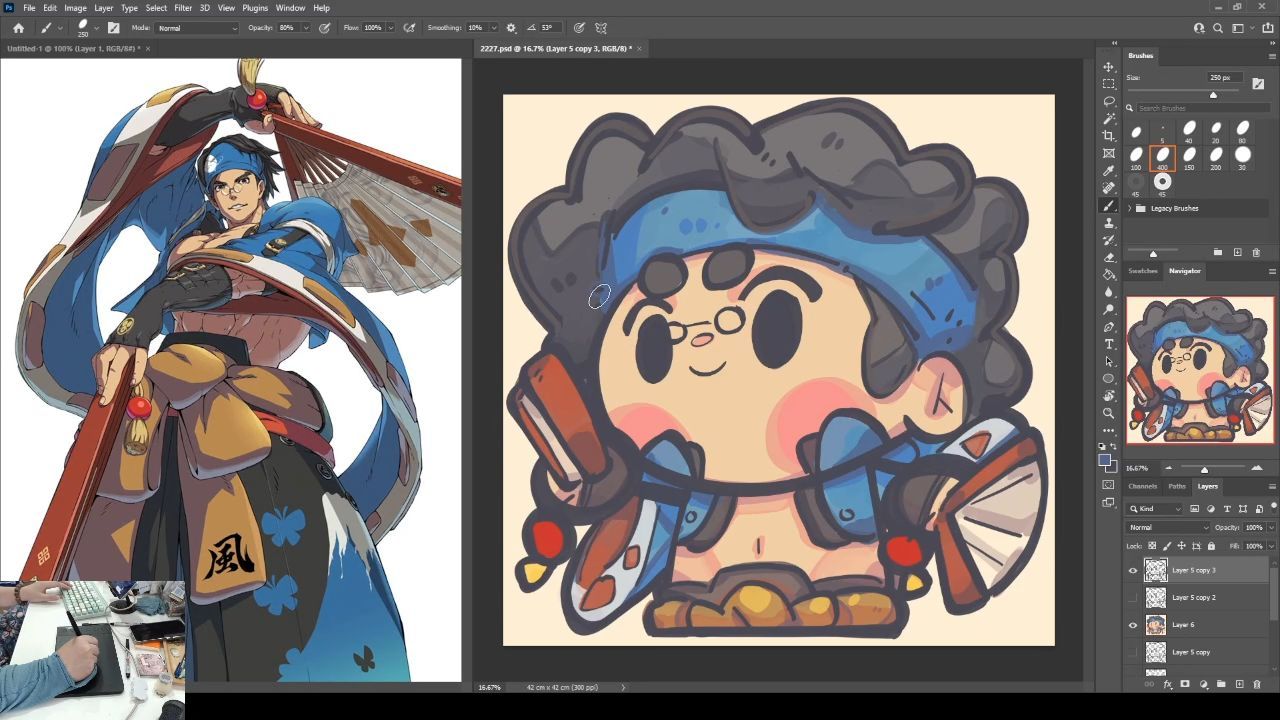Show Layer 5 copy 2
Image resolution: width=1280 pixels, height=720 pixels.
pyautogui.click(x=1132, y=597)
